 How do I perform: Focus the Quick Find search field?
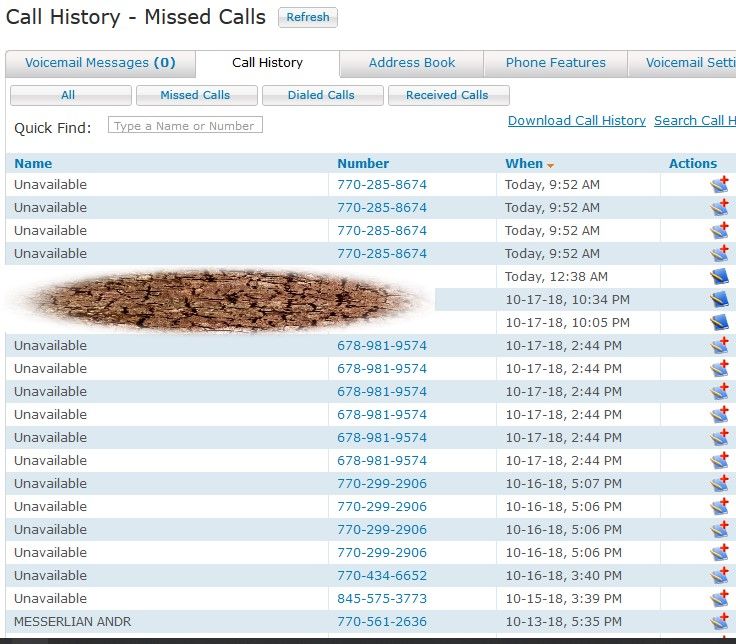(185, 126)
